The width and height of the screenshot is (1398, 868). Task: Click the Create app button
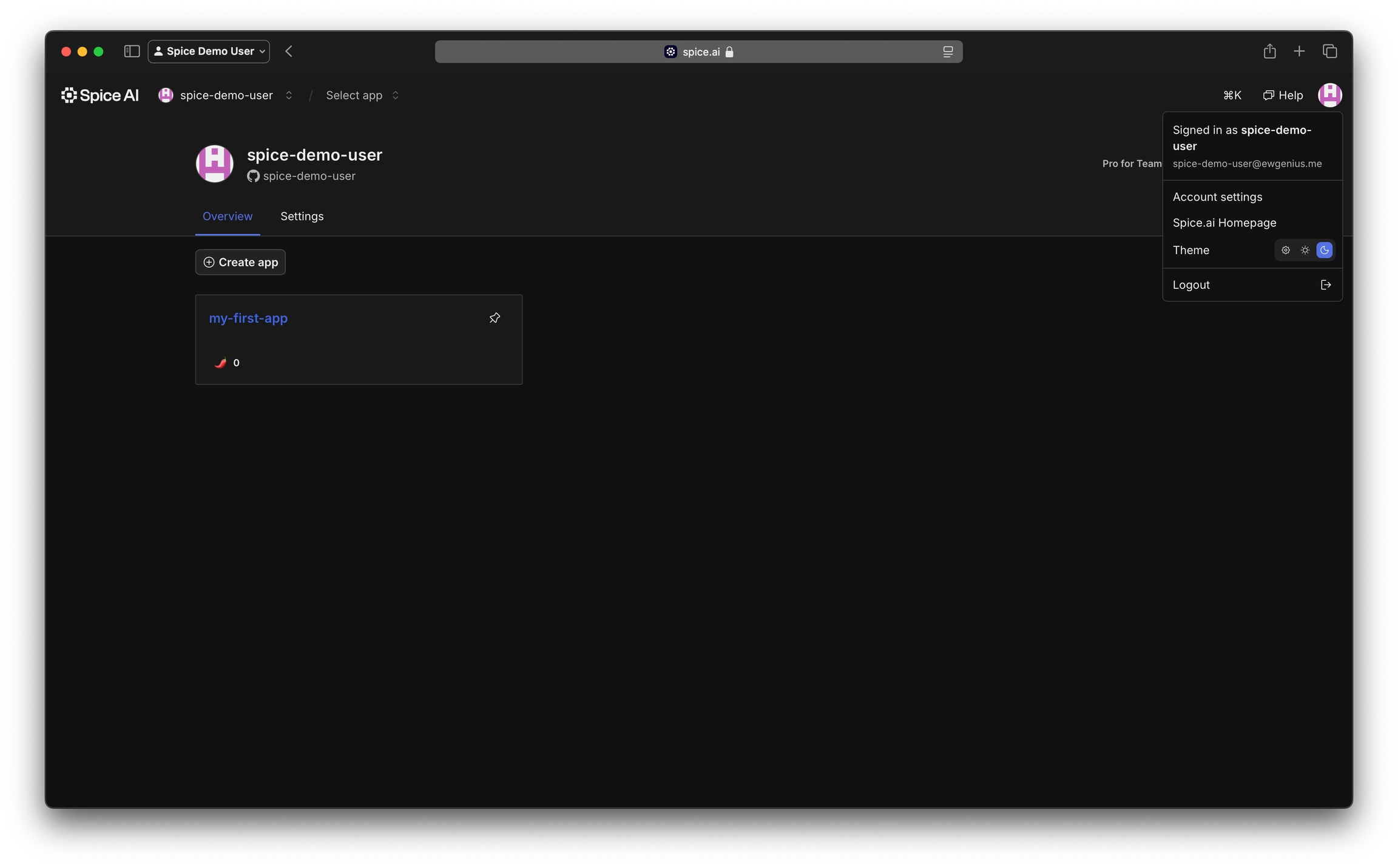click(240, 262)
